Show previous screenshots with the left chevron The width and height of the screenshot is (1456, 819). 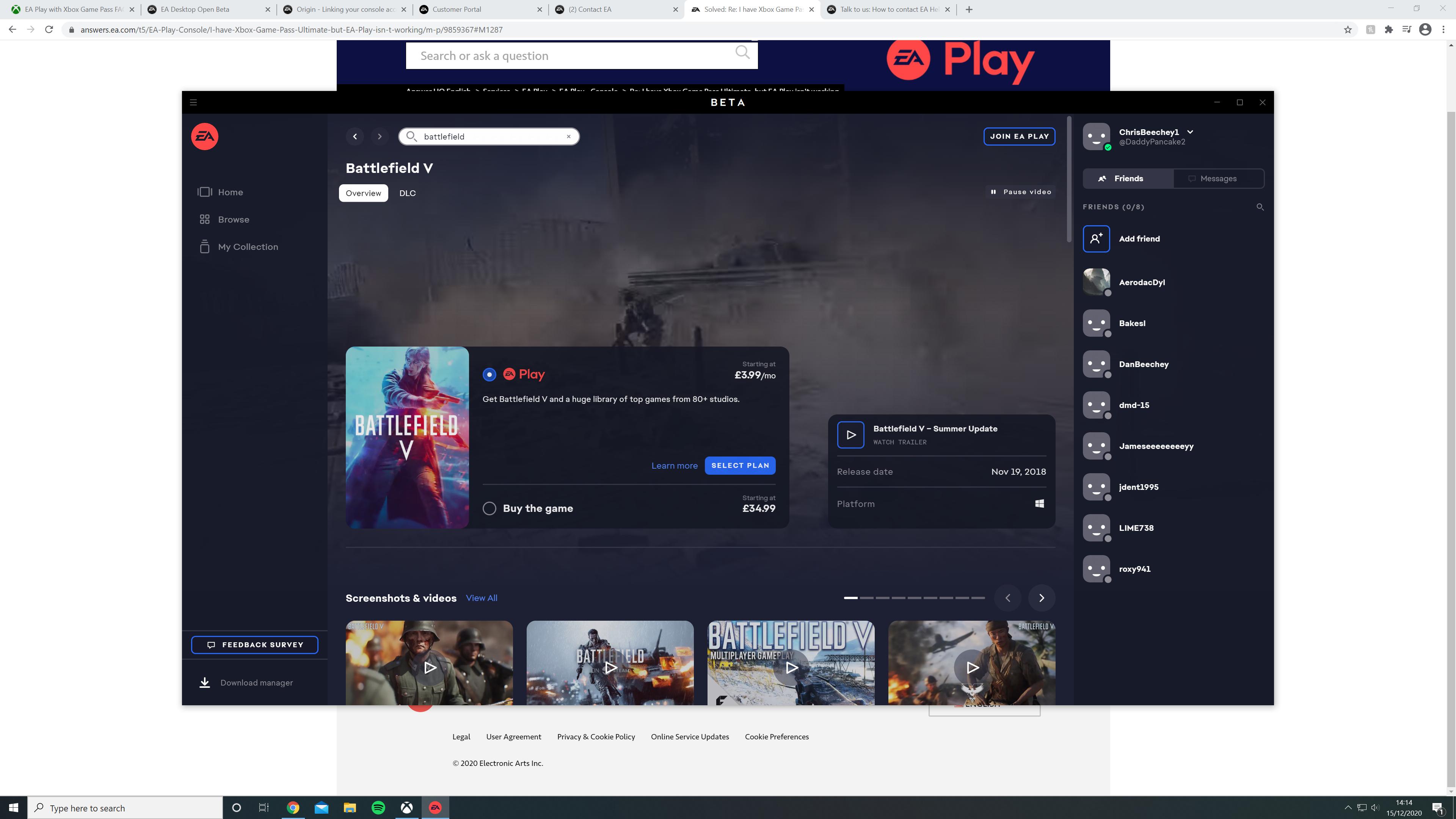coord(1008,598)
